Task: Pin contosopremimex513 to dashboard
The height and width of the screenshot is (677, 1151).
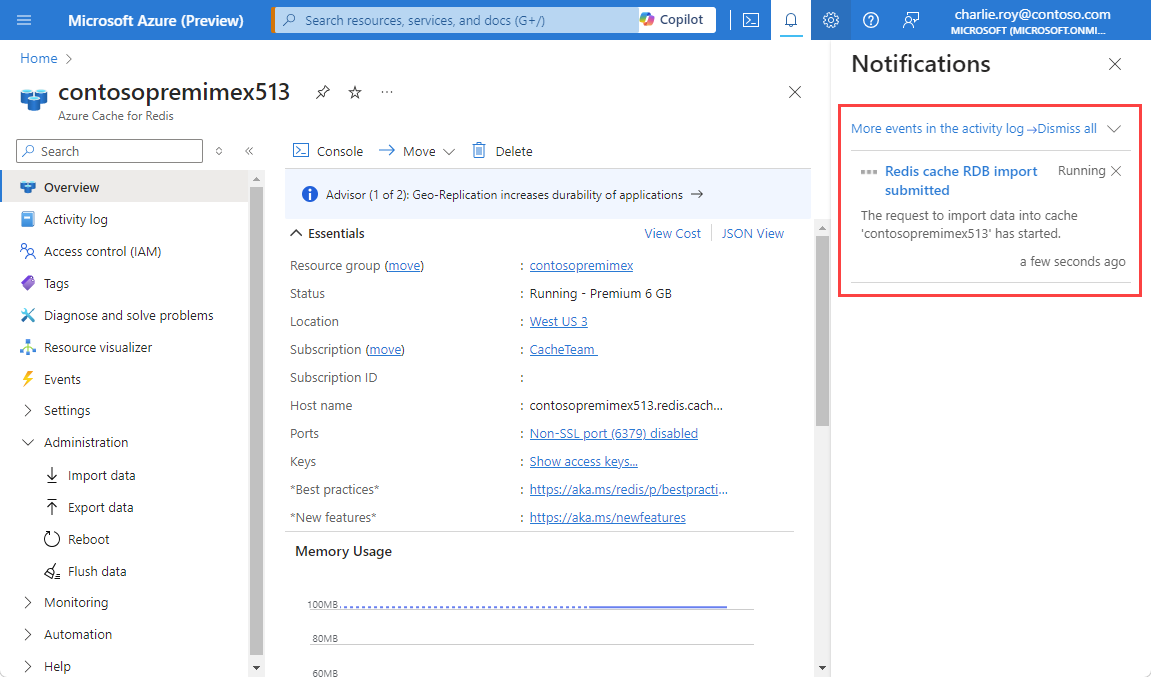Action: 322,92
